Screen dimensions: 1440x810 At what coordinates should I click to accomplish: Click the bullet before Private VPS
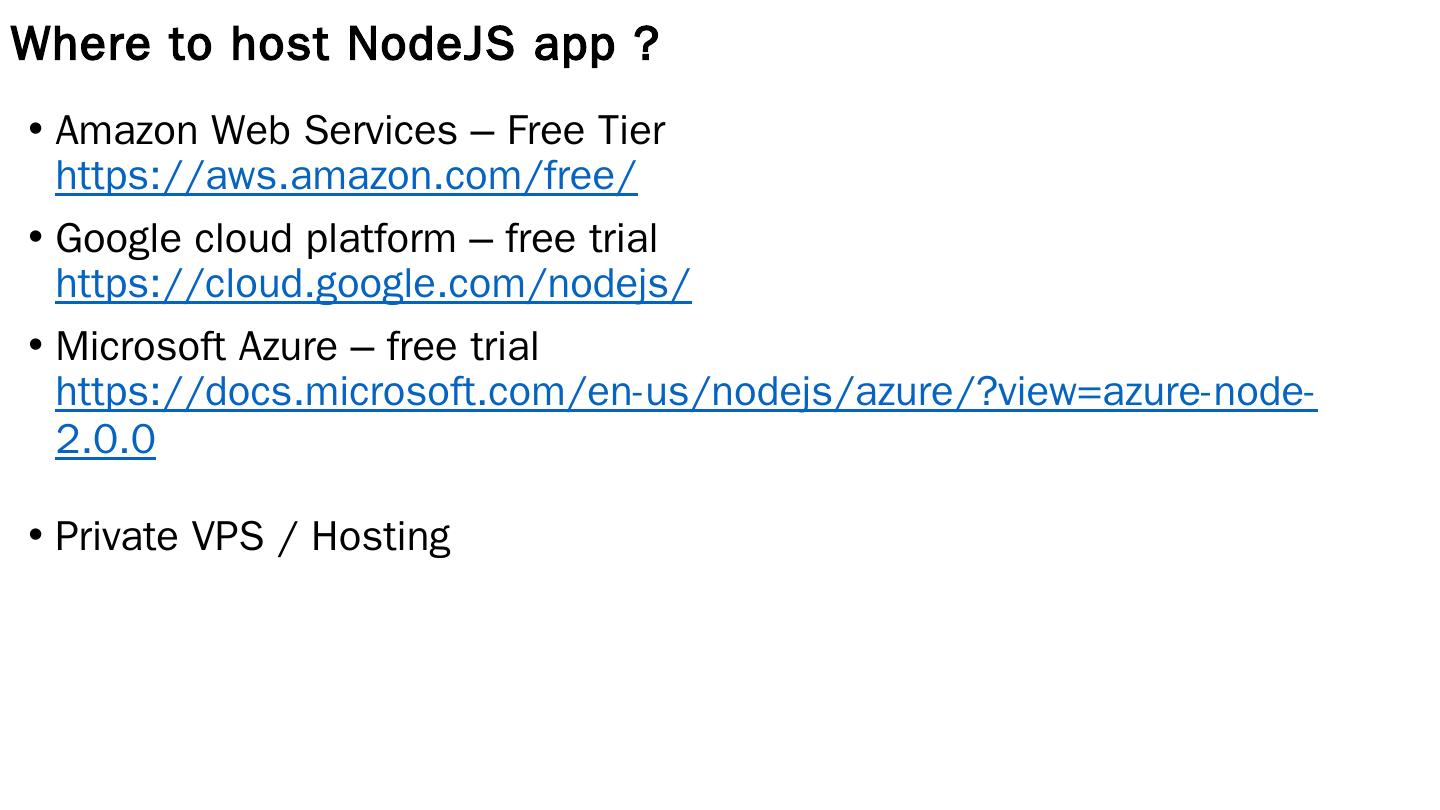point(36,536)
